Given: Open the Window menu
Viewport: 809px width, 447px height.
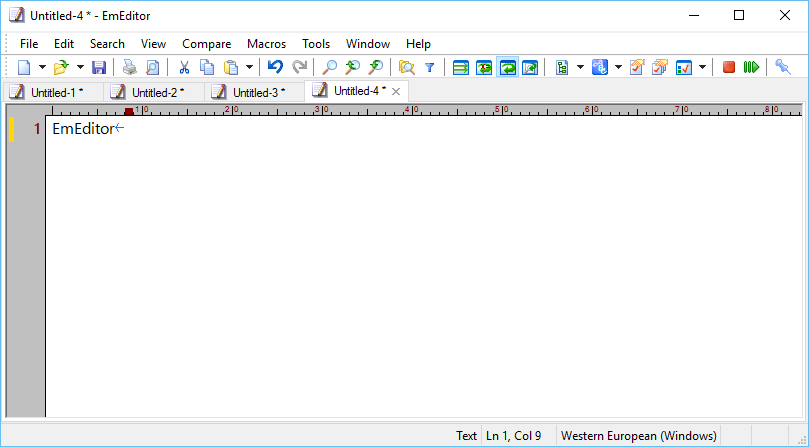Looking at the screenshot, I should (368, 44).
